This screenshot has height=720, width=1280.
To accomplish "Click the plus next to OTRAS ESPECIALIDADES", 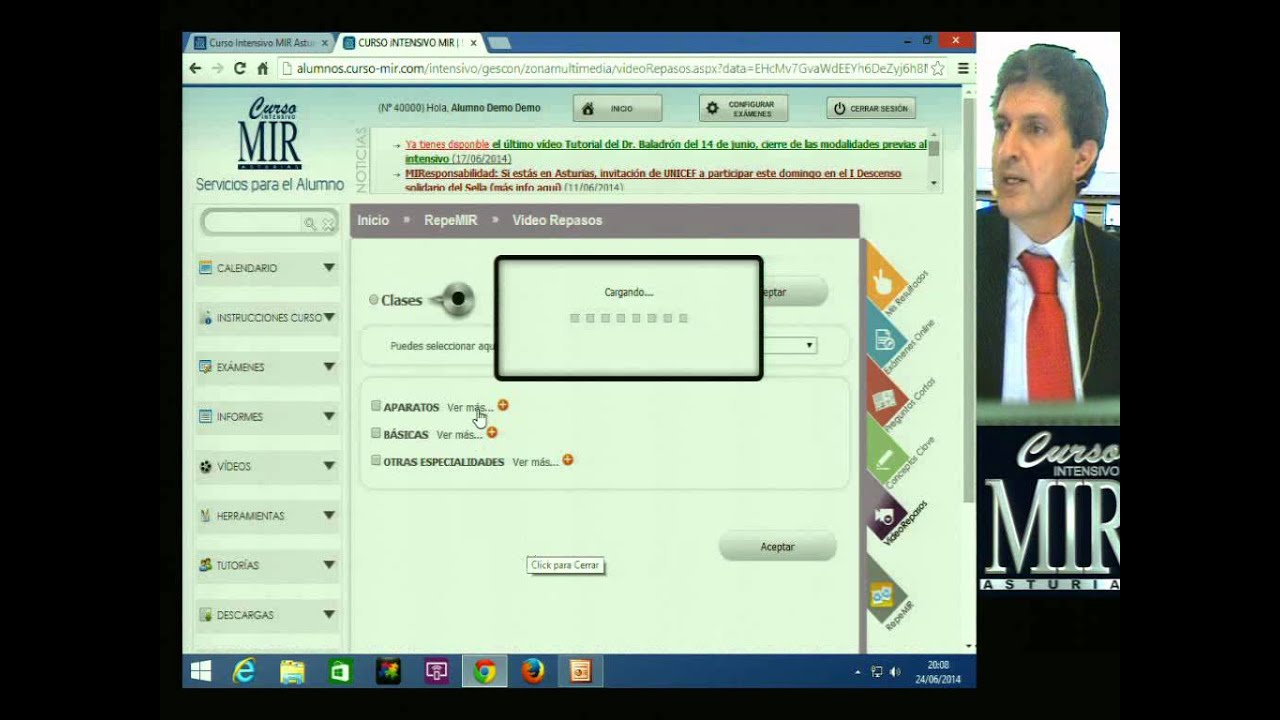I will (568, 460).
